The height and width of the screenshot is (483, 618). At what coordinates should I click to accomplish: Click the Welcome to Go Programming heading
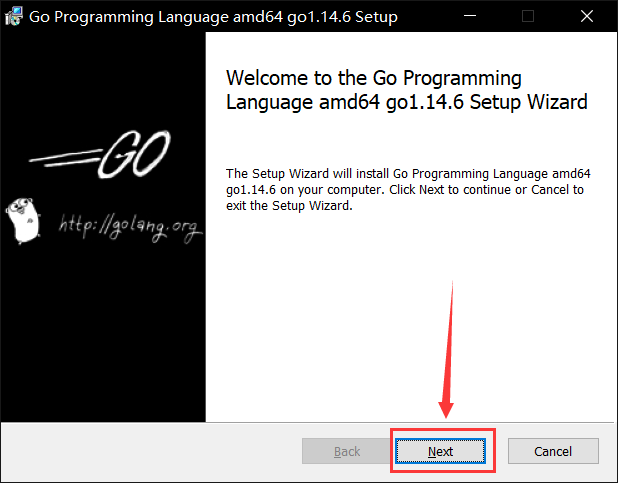[x=406, y=90]
